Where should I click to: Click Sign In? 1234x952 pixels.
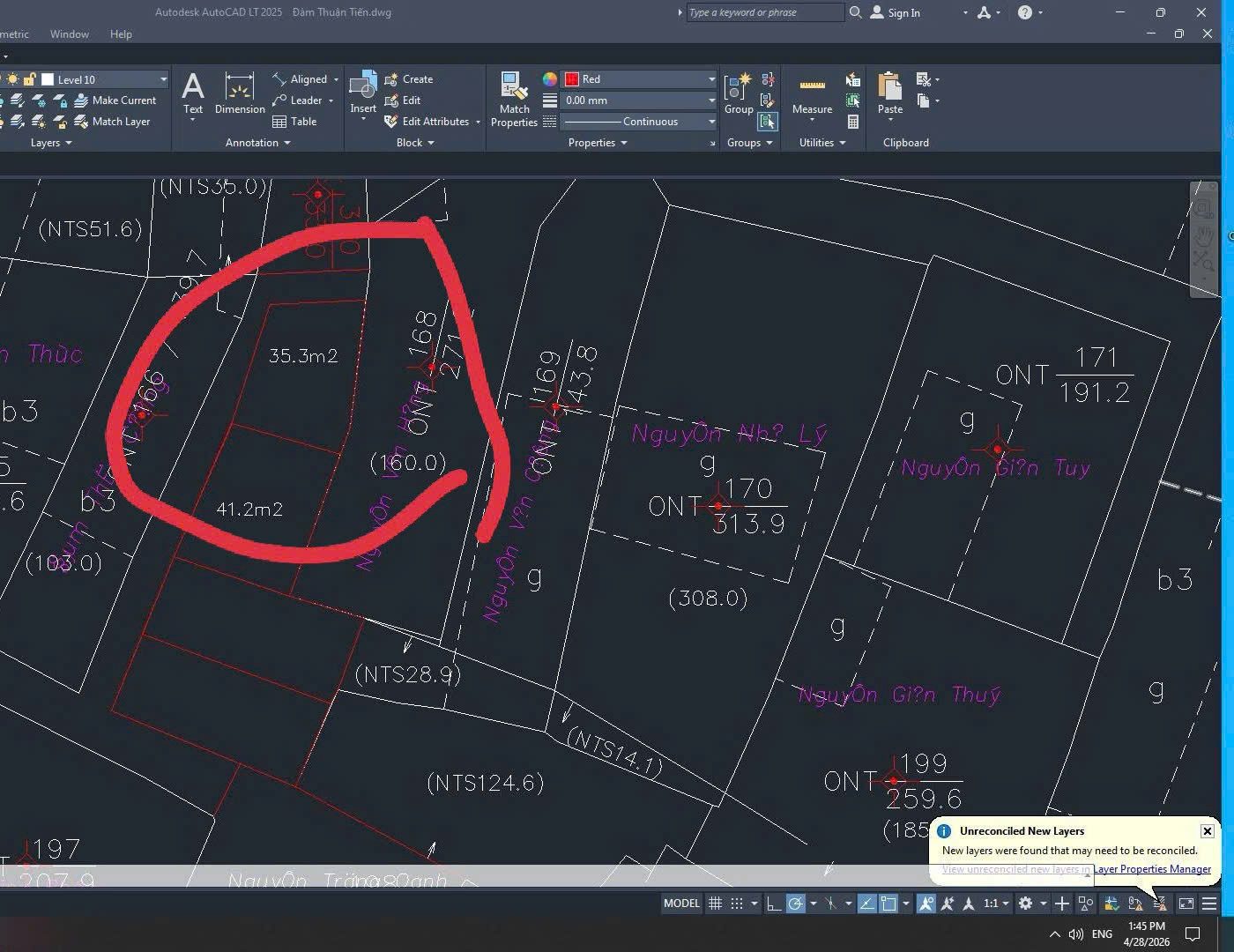(896, 12)
